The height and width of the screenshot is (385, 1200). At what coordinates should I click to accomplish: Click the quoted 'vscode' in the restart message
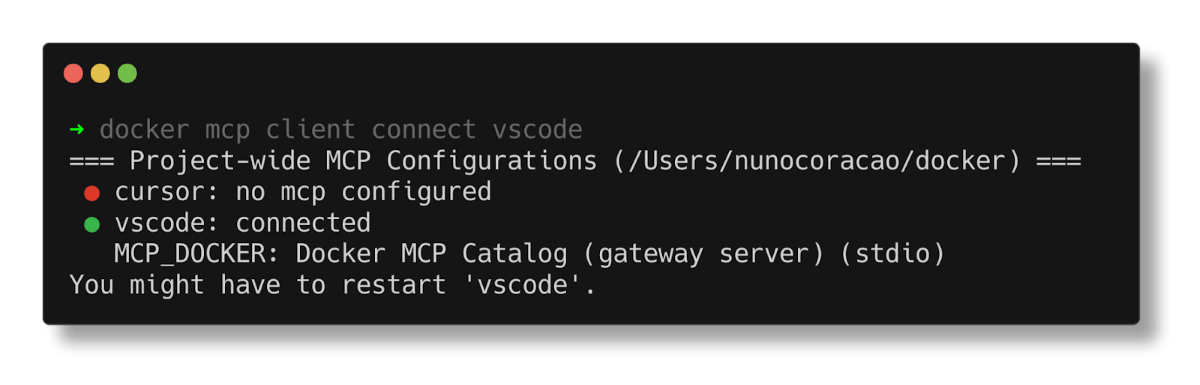click(529, 285)
